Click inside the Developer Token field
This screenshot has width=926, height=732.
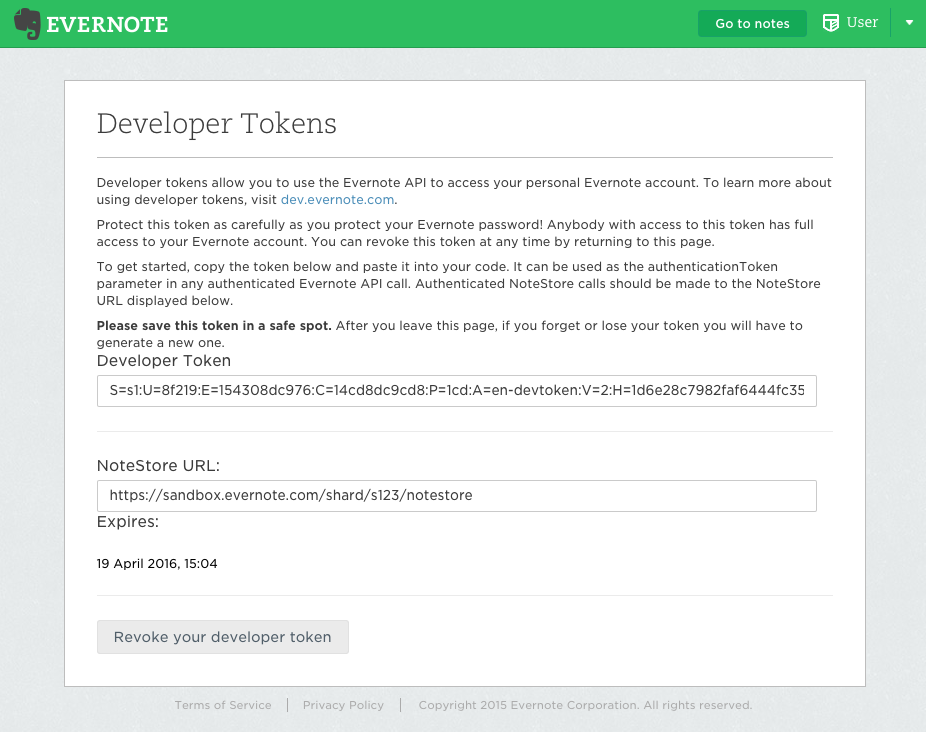456,391
